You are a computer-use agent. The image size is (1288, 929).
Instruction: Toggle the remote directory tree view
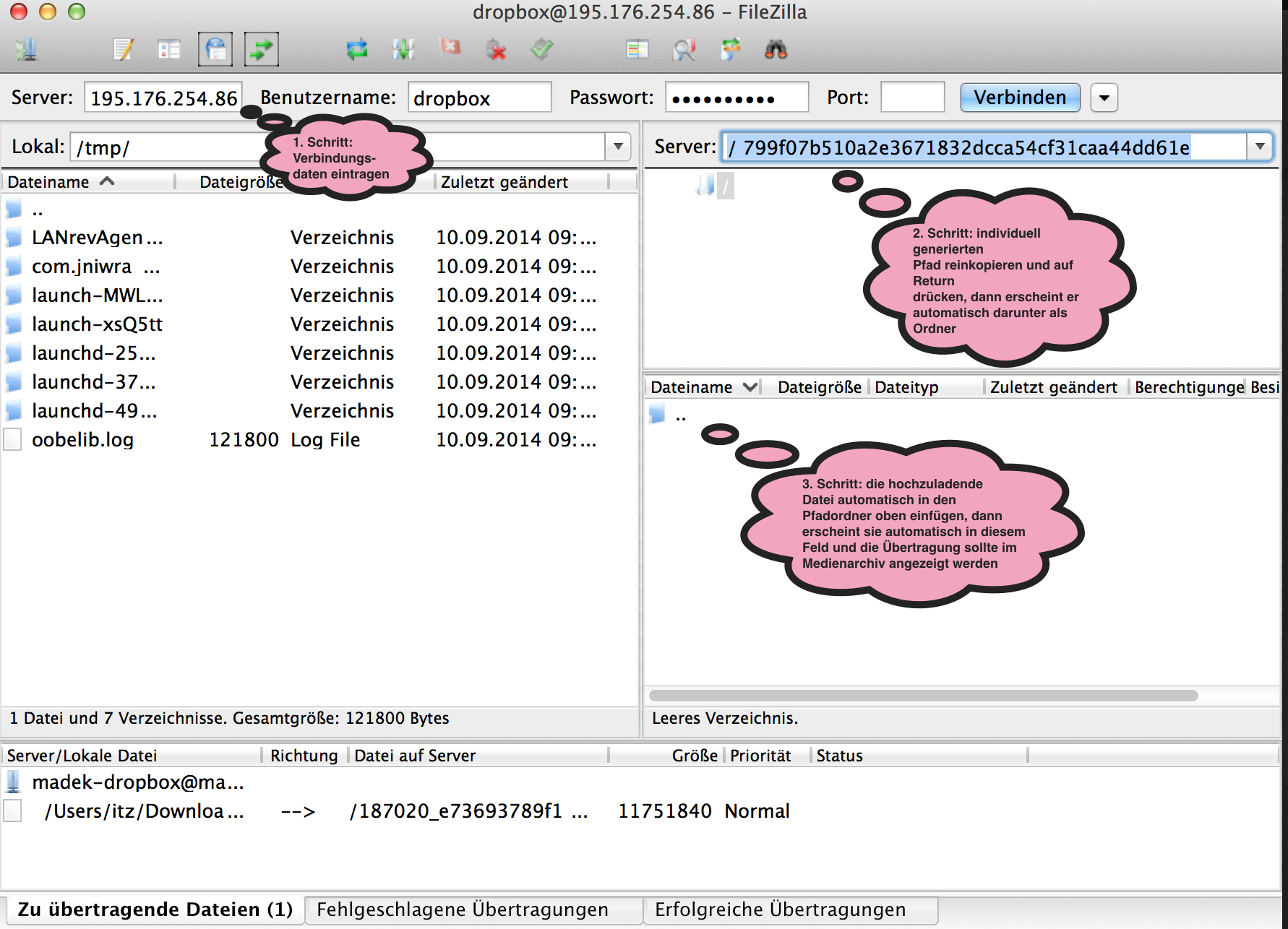tap(215, 50)
